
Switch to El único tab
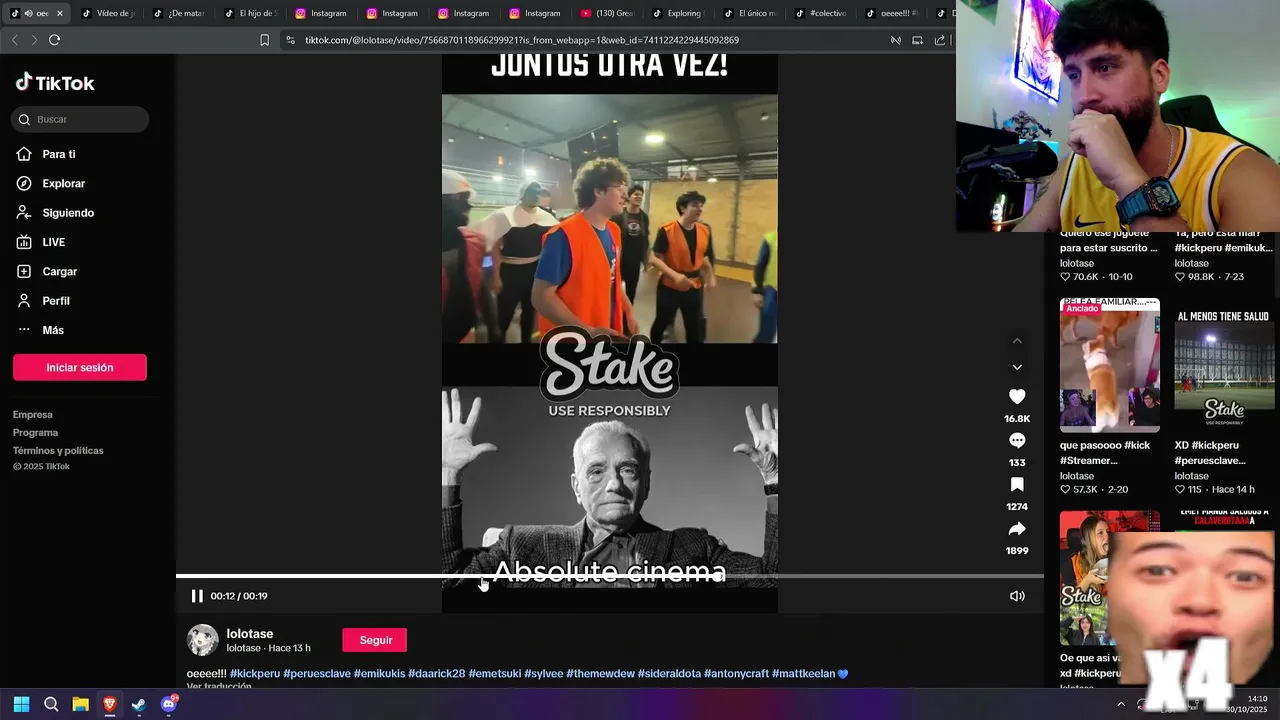(750, 13)
